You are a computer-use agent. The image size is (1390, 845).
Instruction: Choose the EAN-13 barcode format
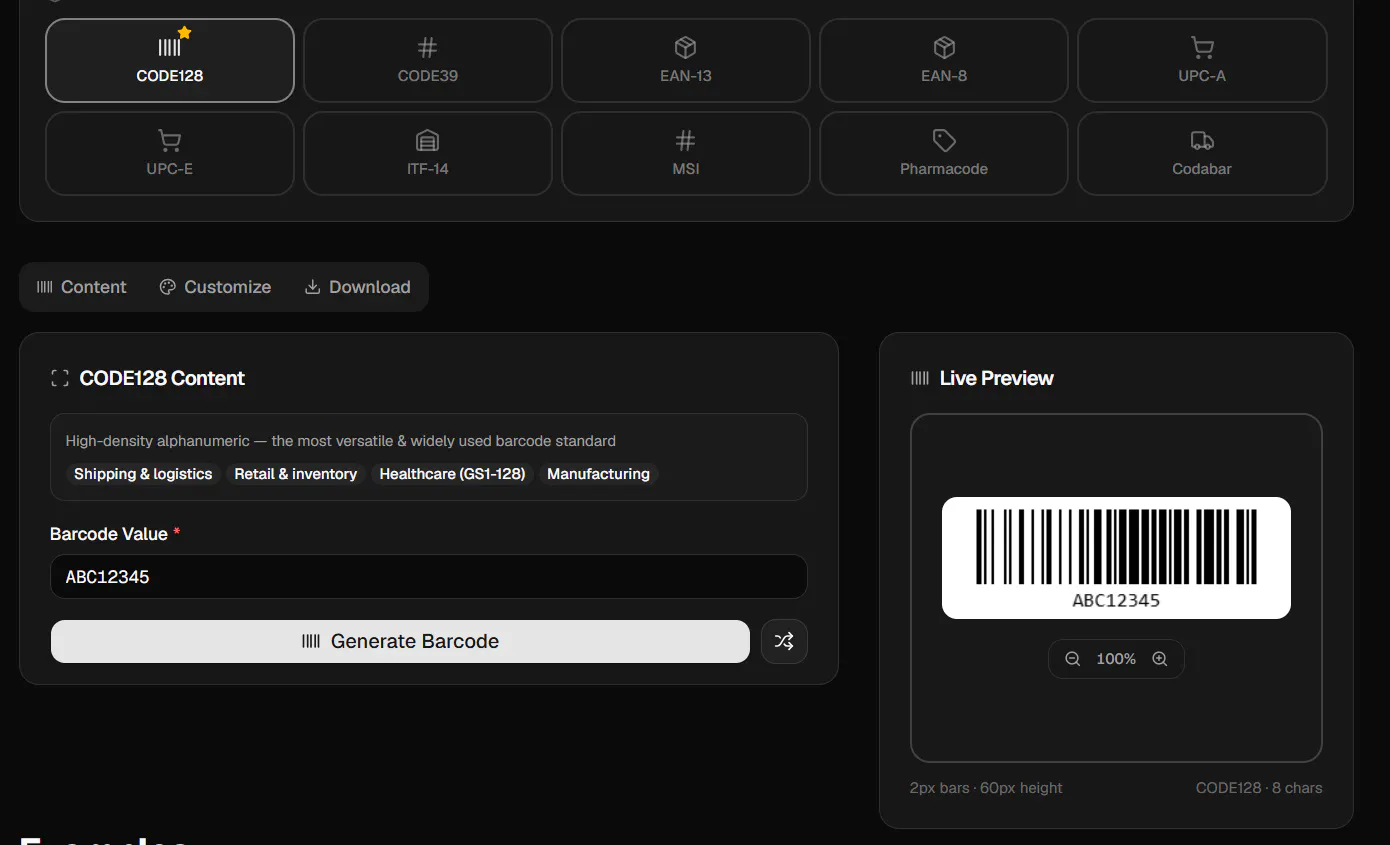pyautogui.click(x=686, y=60)
